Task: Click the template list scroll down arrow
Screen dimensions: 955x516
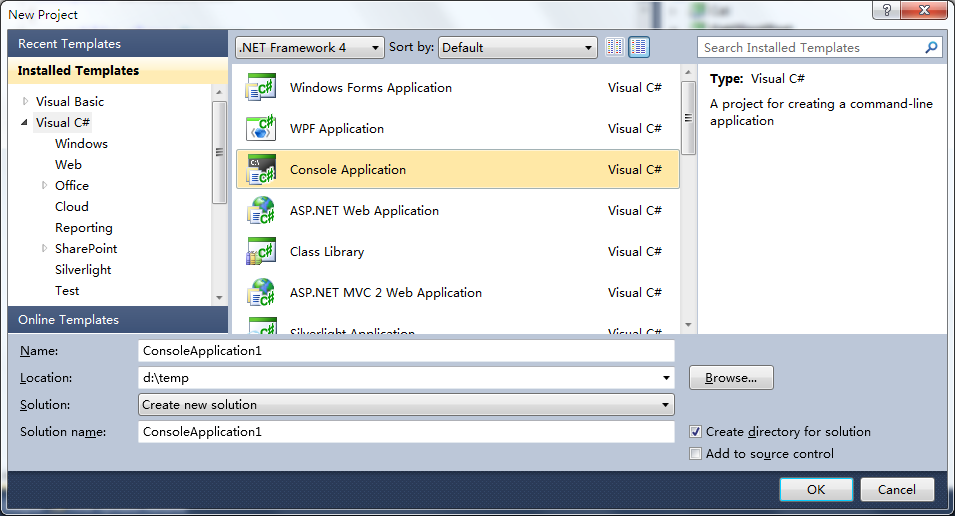Action: tap(688, 325)
